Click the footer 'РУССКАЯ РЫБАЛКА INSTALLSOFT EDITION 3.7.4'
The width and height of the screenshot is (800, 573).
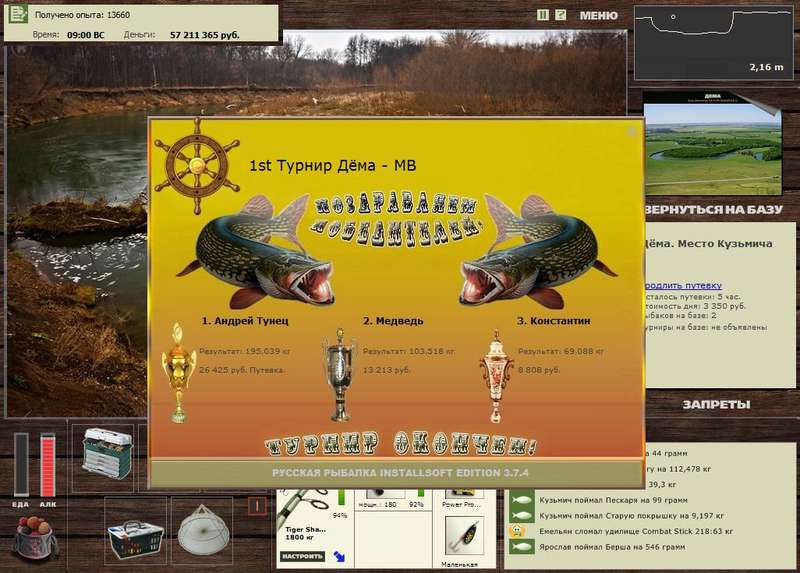pyautogui.click(x=400, y=473)
